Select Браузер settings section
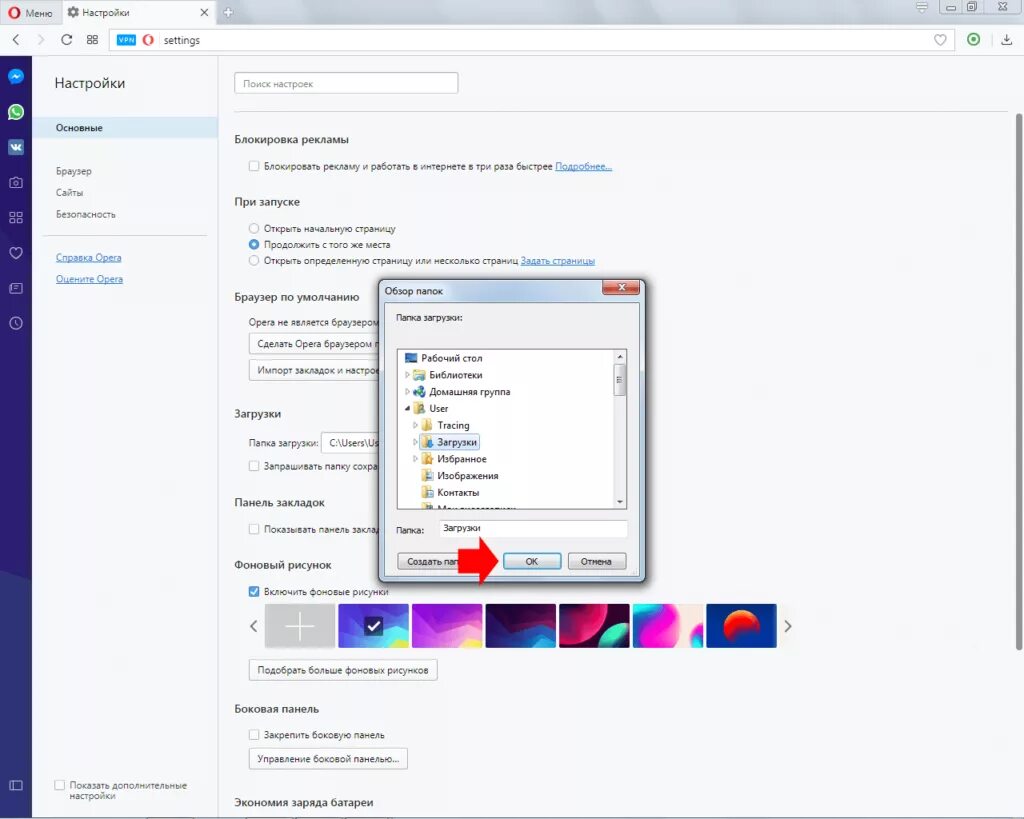The width and height of the screenshot is (1024, 819). tap(74, 171)
